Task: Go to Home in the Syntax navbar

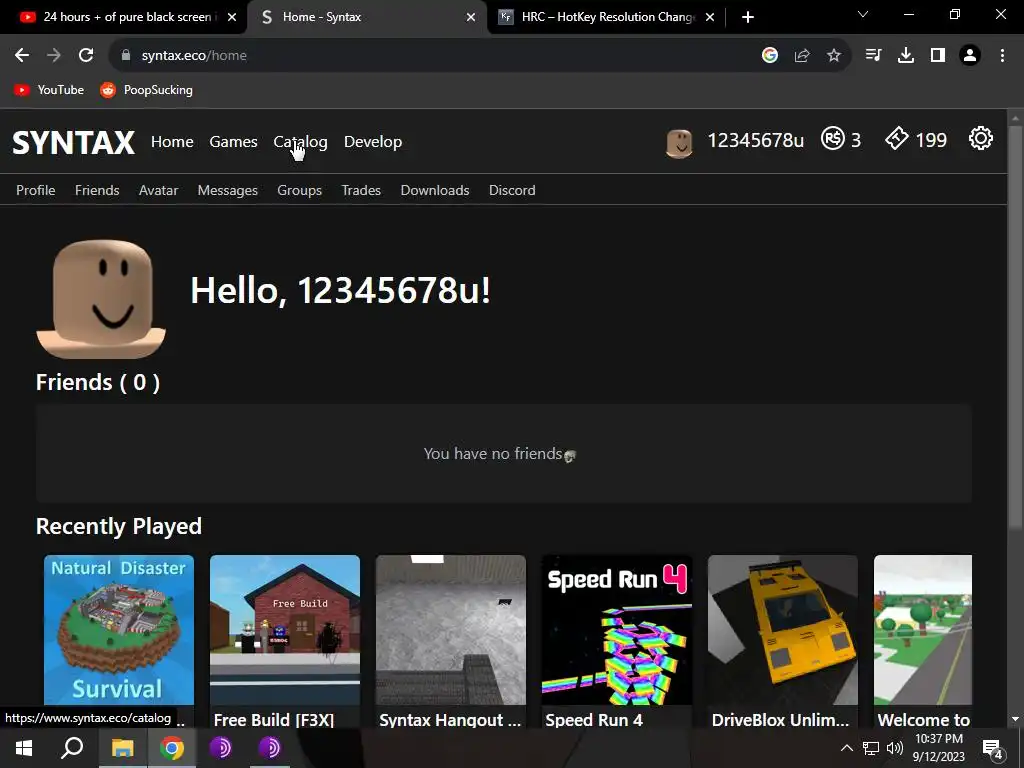Action: tap(172, 142)
